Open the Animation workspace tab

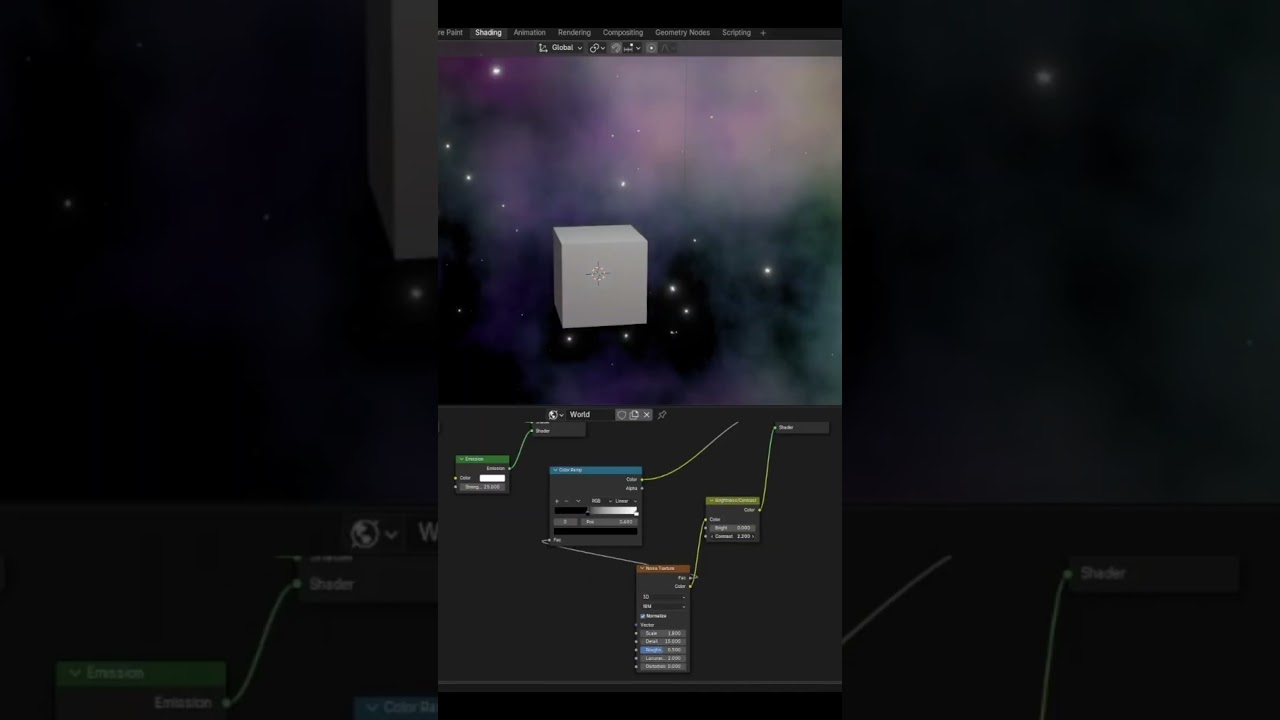click(529, 33)
